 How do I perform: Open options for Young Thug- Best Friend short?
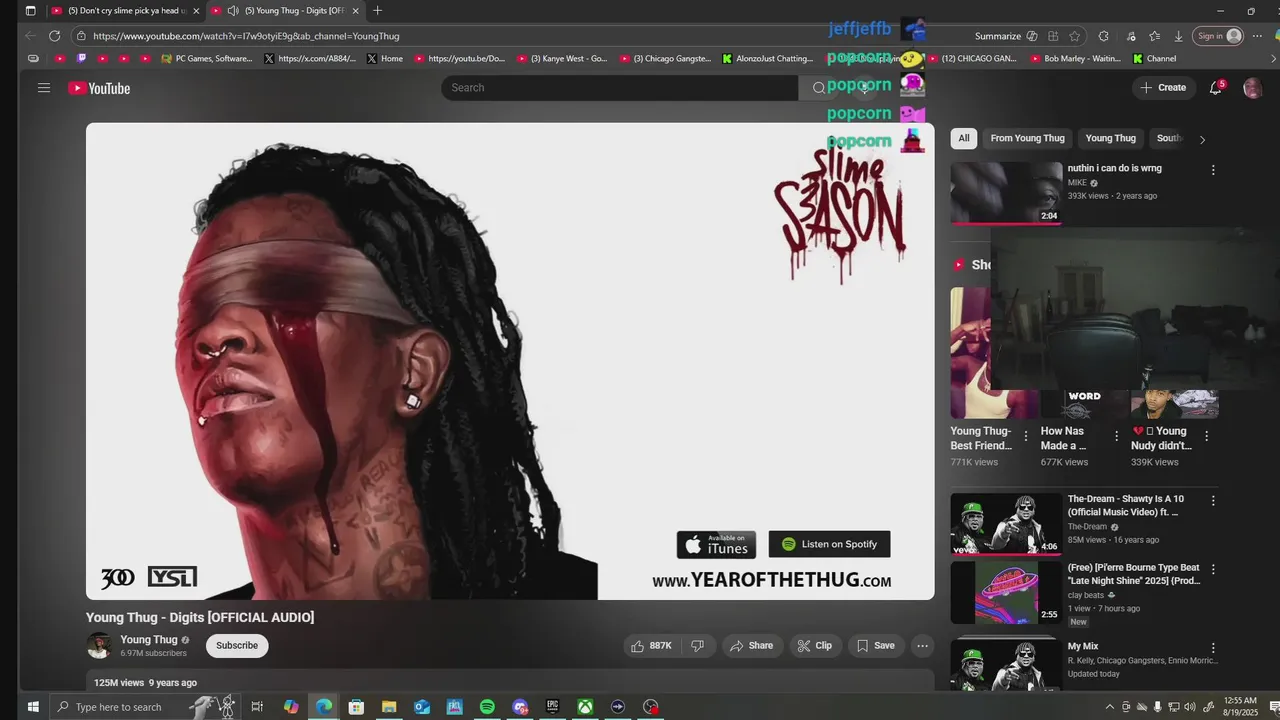(x=1025, y=436)
